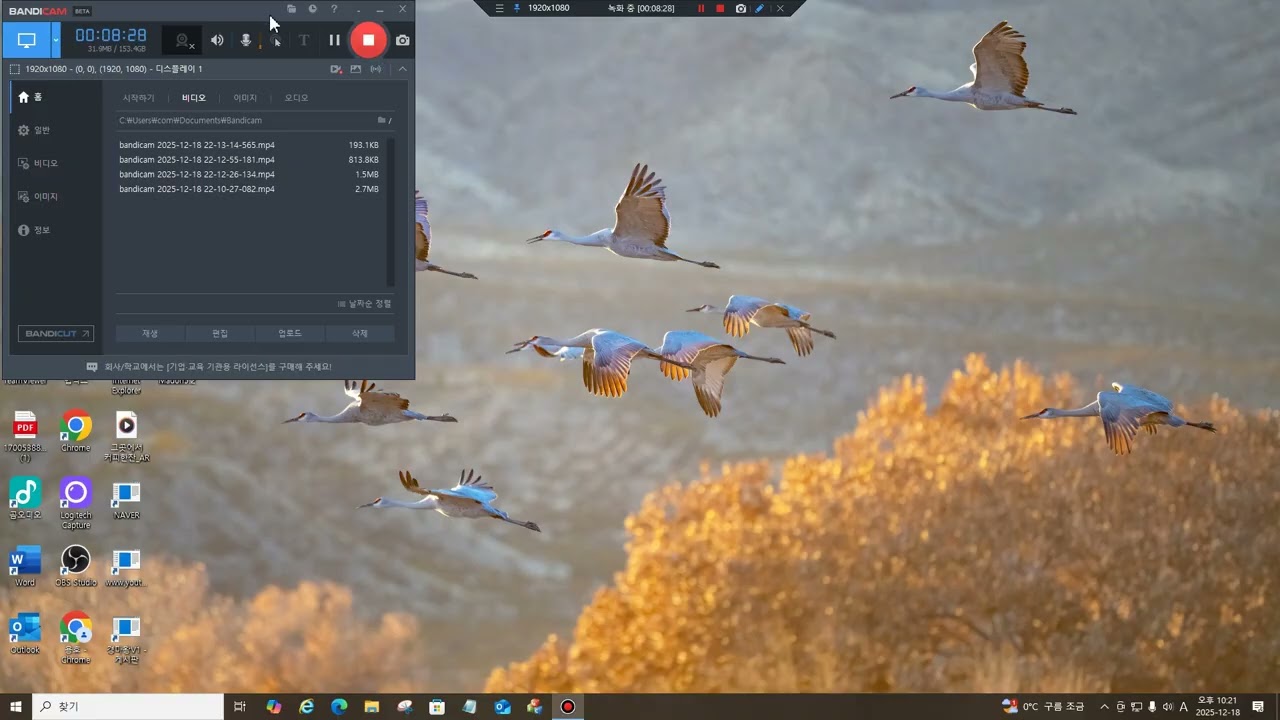Open the 비디오 settings in sidebar

56,163
